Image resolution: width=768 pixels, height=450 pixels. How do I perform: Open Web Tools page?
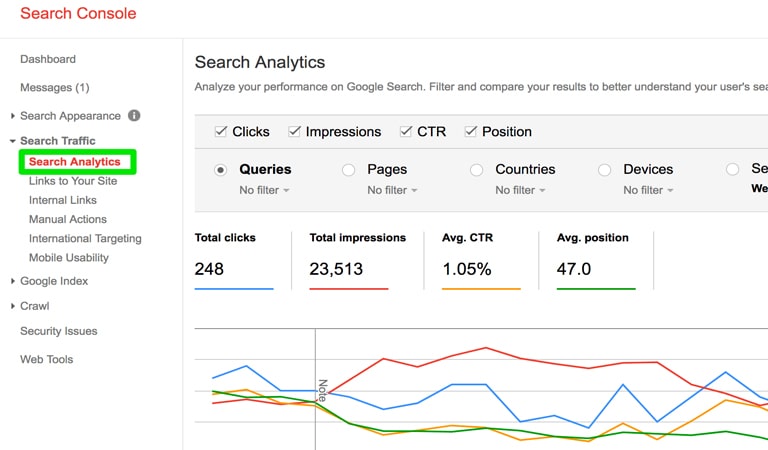point(47,359)
